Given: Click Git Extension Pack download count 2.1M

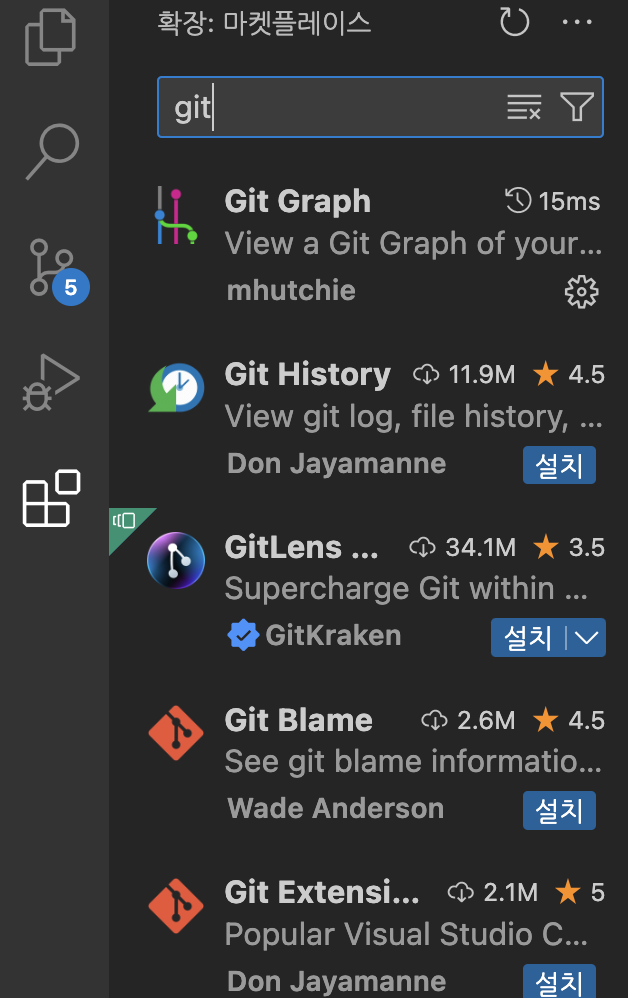Looking at the screenshot, I should (492, 892).
